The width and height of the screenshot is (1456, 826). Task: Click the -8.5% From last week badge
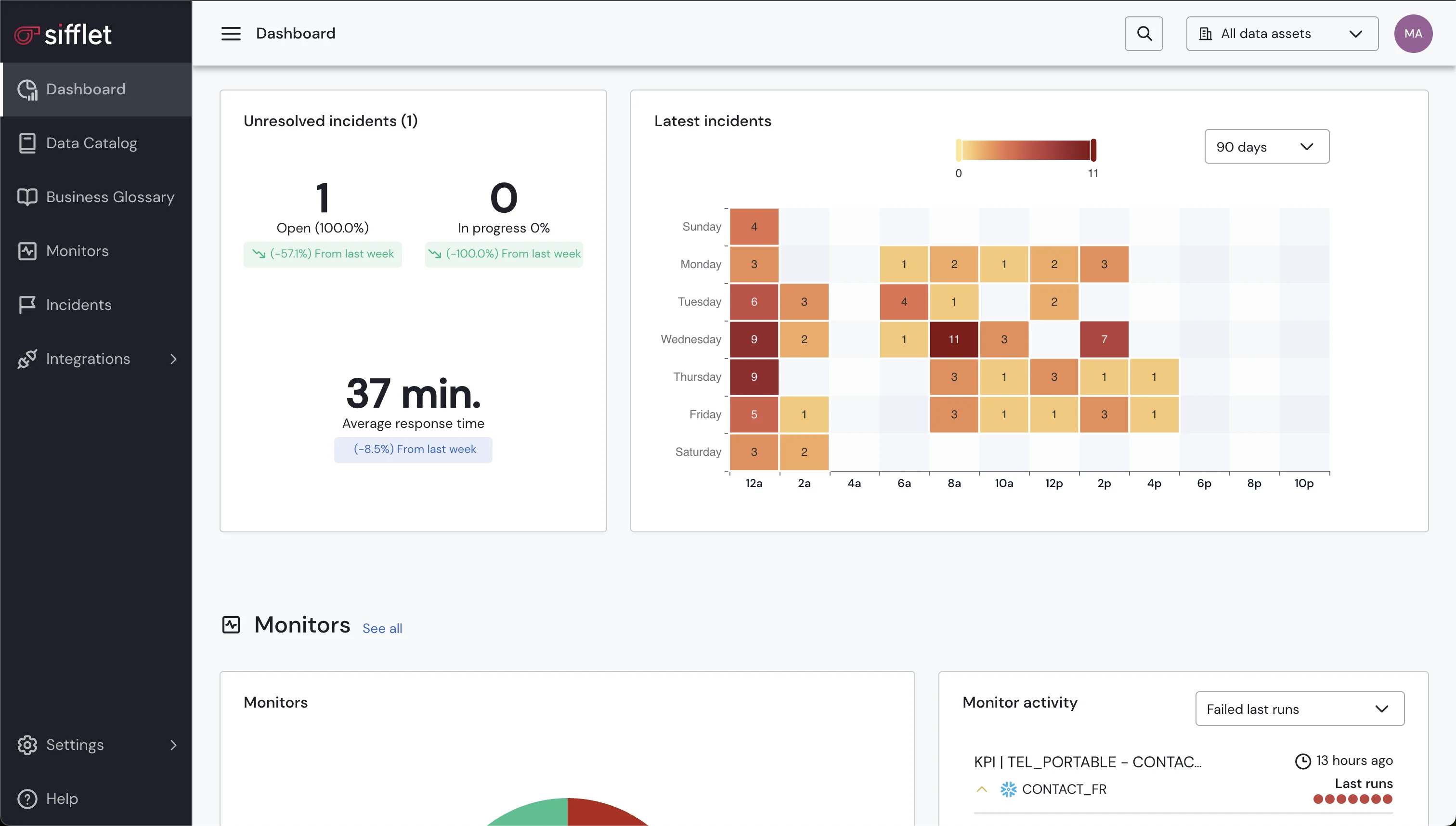click(413, 449)
